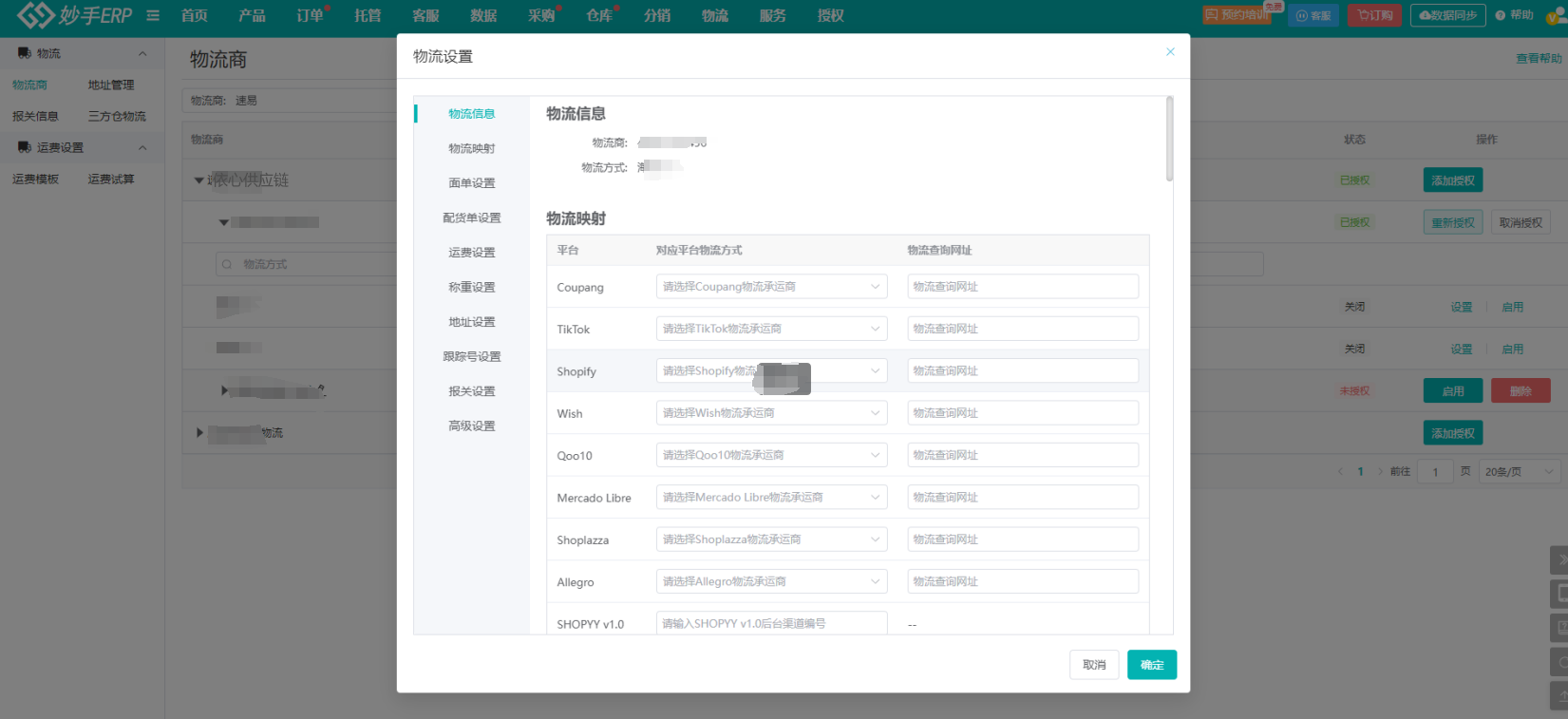The width and height of the screenshot is (1568, 719).
Task: Click 取消 button in dialog
Action: pos(1094,665)
